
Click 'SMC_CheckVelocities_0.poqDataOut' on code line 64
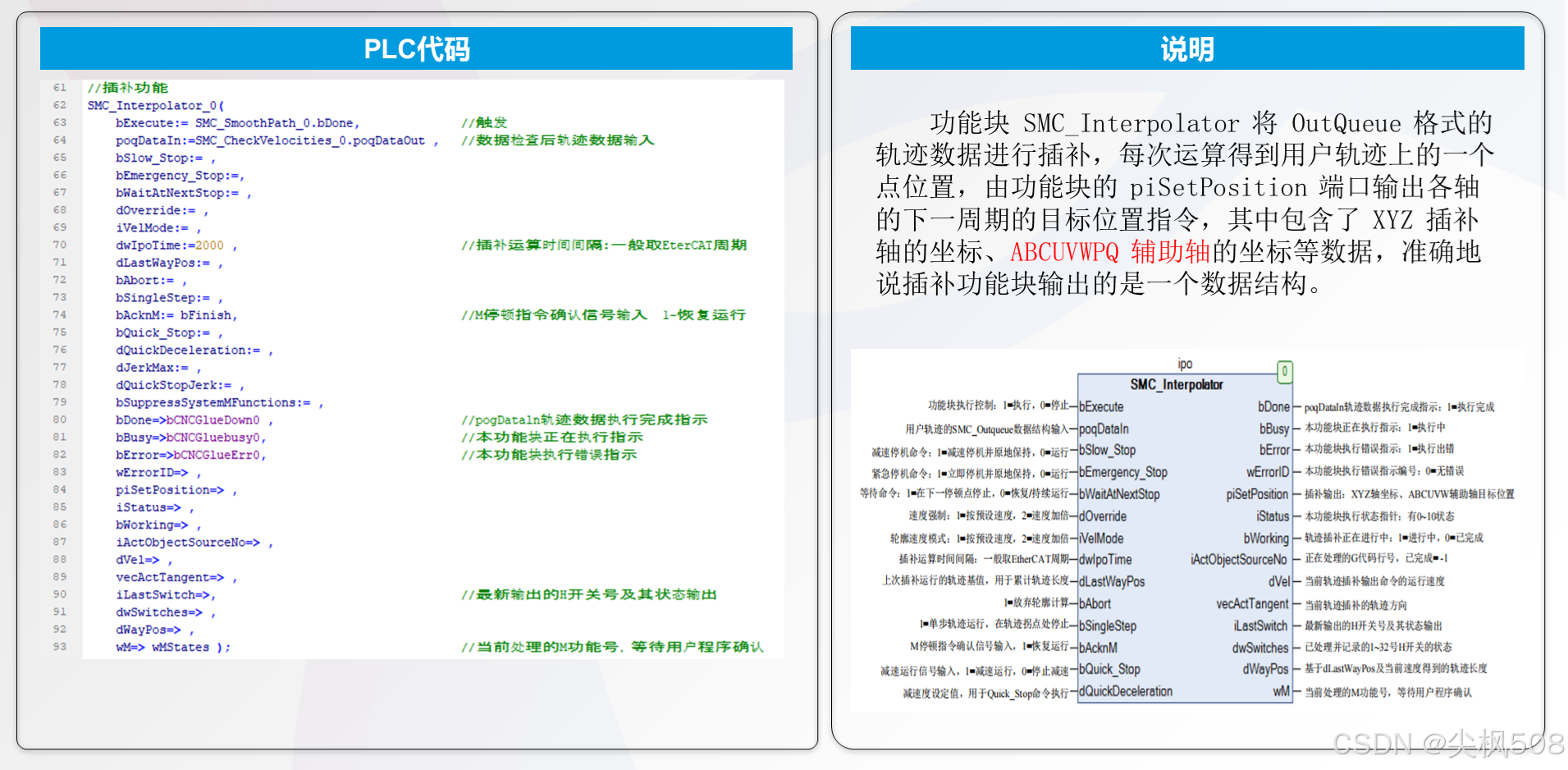pos(310,140)
